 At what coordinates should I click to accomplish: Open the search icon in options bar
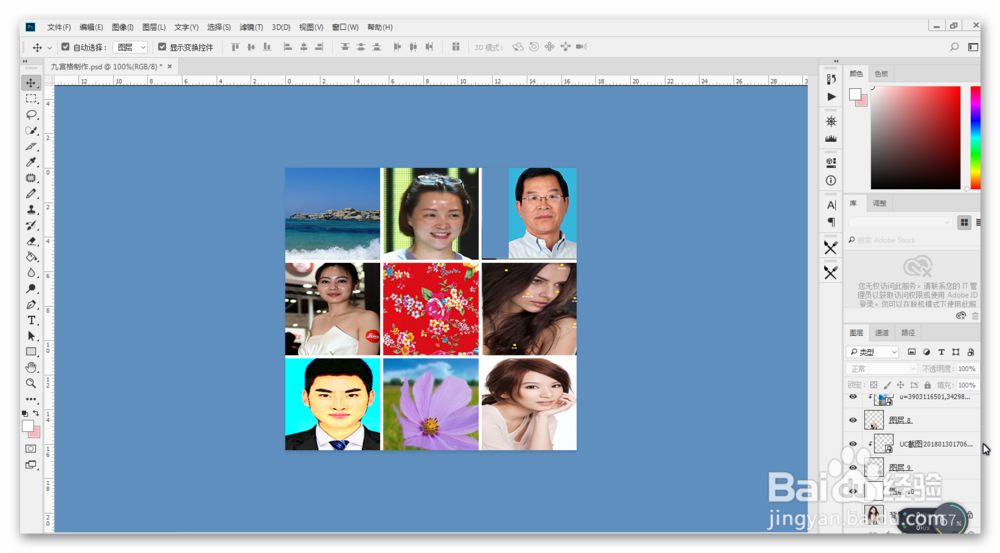pyautogui.click(x=954, y=47)
